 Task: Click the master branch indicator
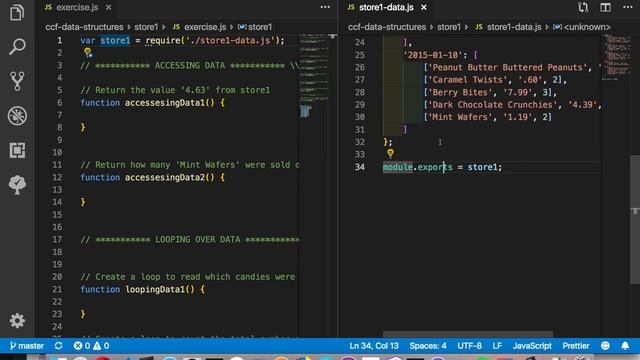point(27,346)
